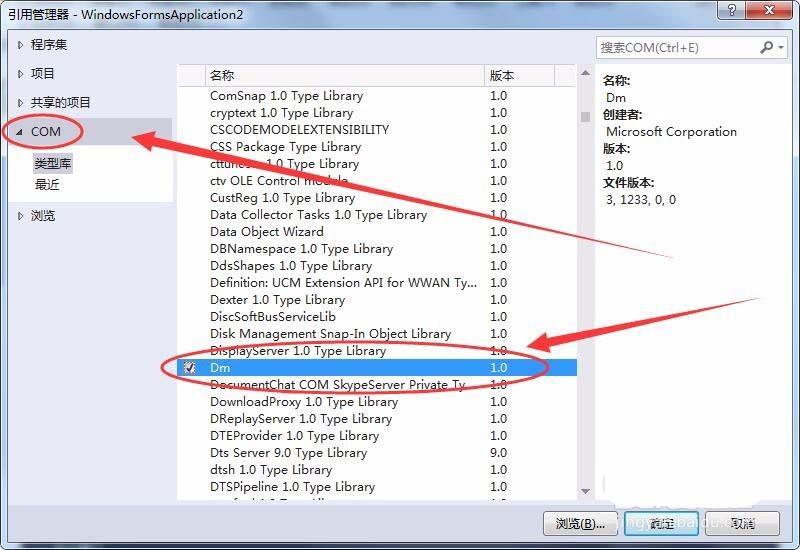Click the 浏览(B)... button

[x=580, y=523]
